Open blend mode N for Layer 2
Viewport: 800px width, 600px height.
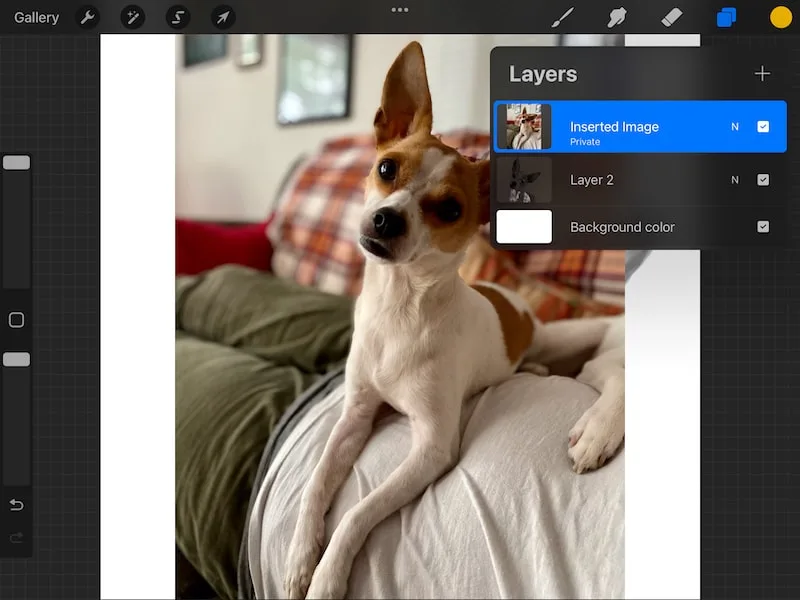(735, 180)
